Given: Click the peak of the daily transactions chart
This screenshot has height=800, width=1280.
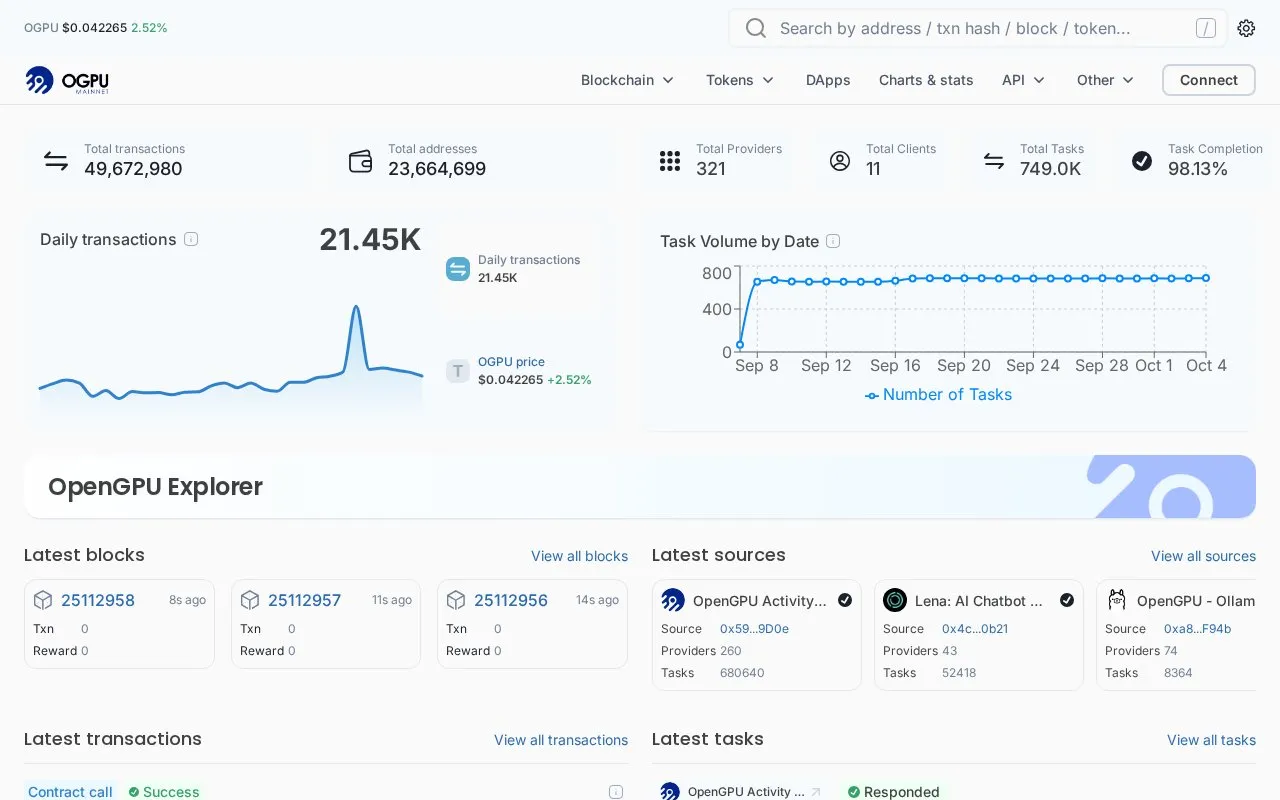Looking at the screenshot, I should 355,308.
